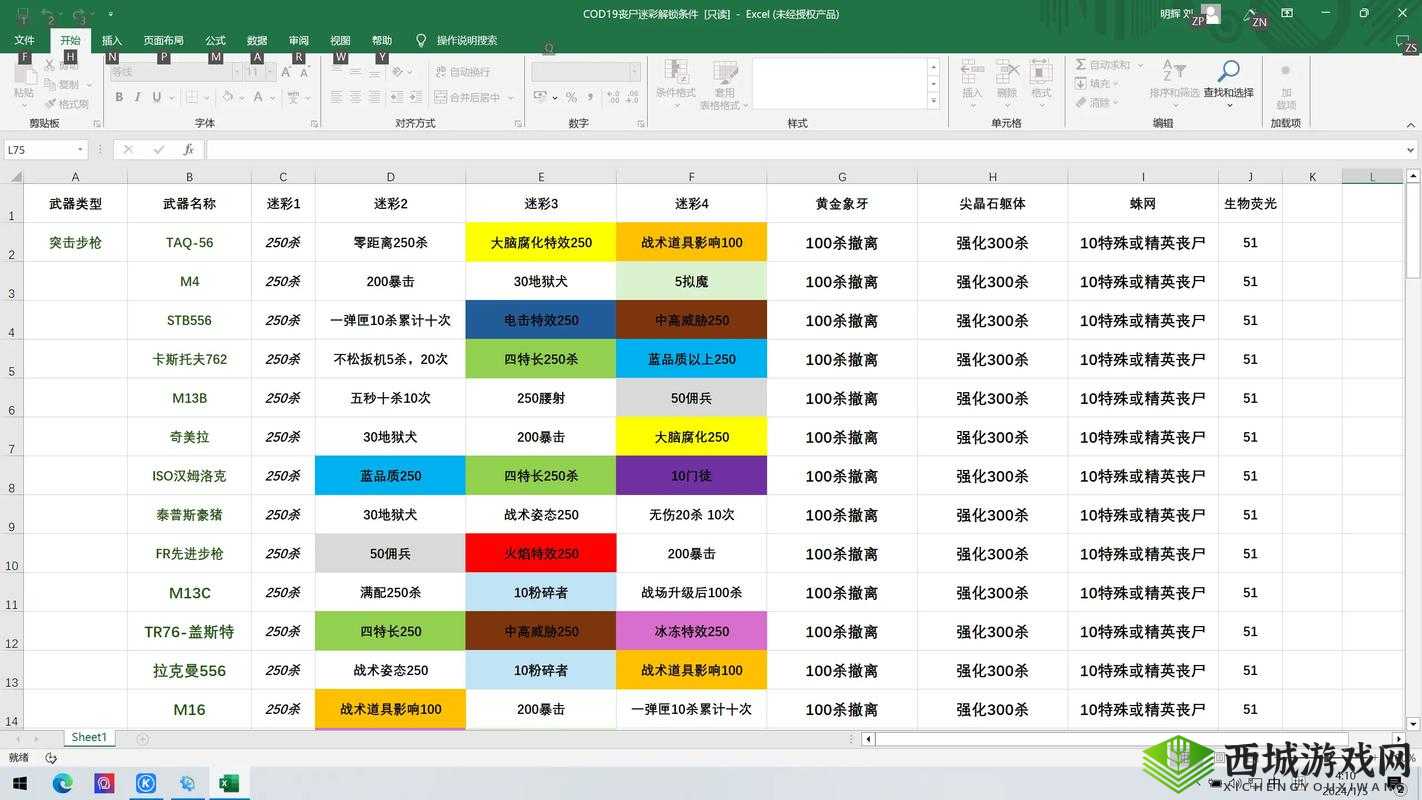Click the Insert Function fx icon
Image resolution: width=1422 pixels, height=800 pixels.
[190, 148]
